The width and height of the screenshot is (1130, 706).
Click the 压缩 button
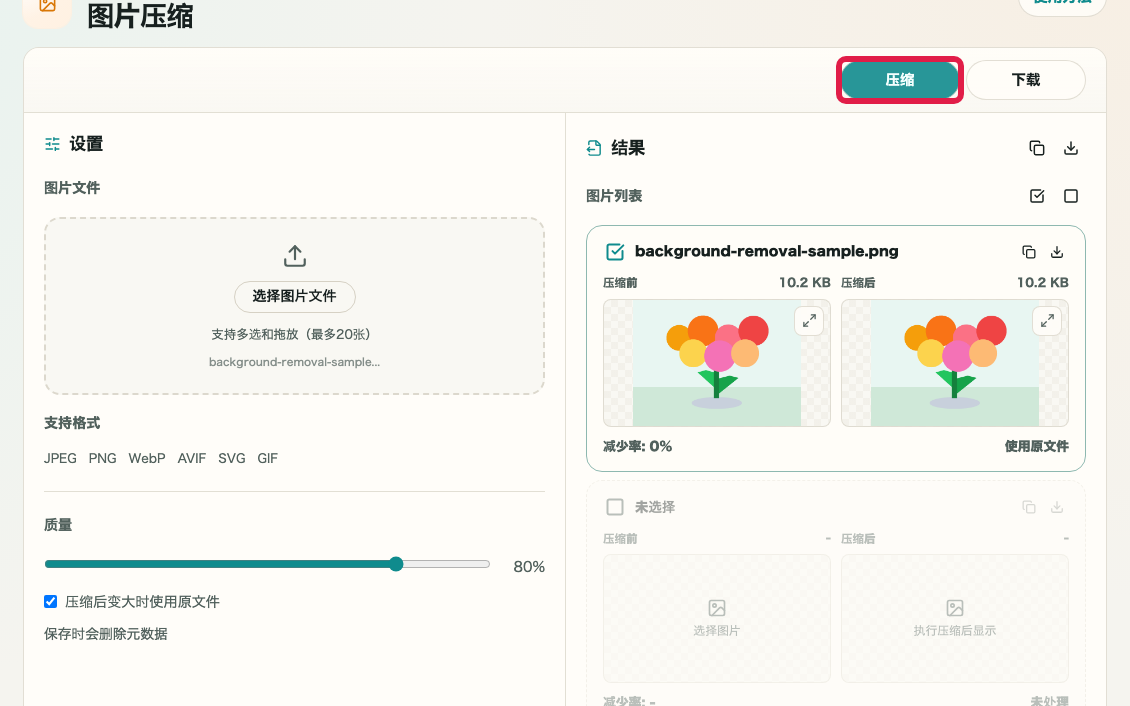click(899, 79)
